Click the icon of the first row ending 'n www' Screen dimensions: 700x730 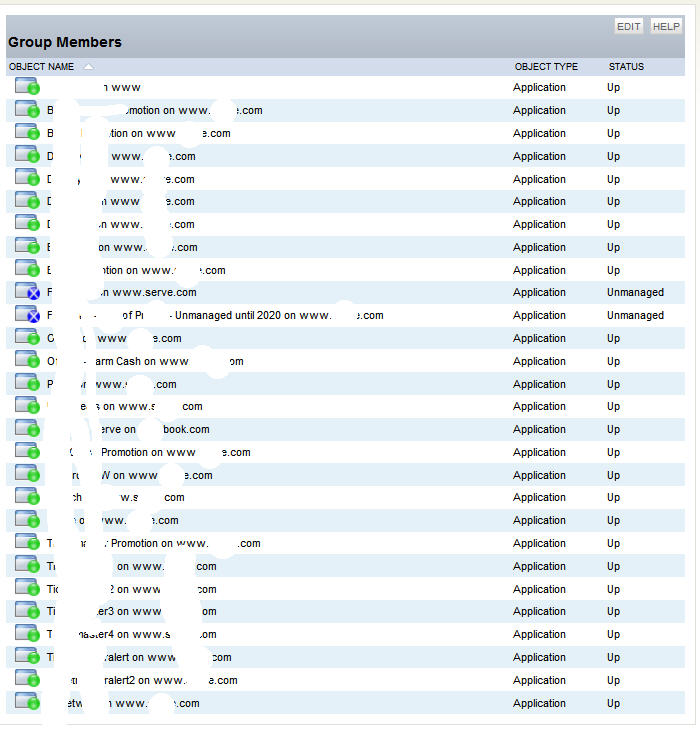27,87
